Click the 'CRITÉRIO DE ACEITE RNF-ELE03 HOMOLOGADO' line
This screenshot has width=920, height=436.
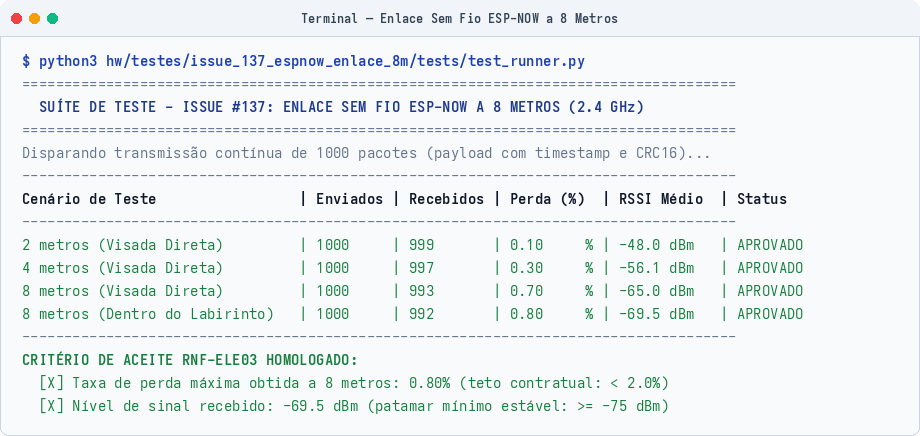click(x=190, y=360)
